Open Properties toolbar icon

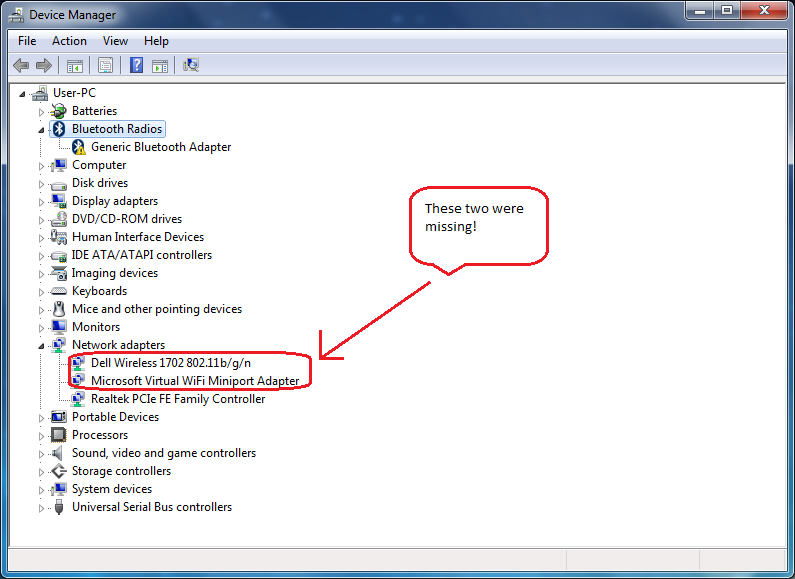105,65
